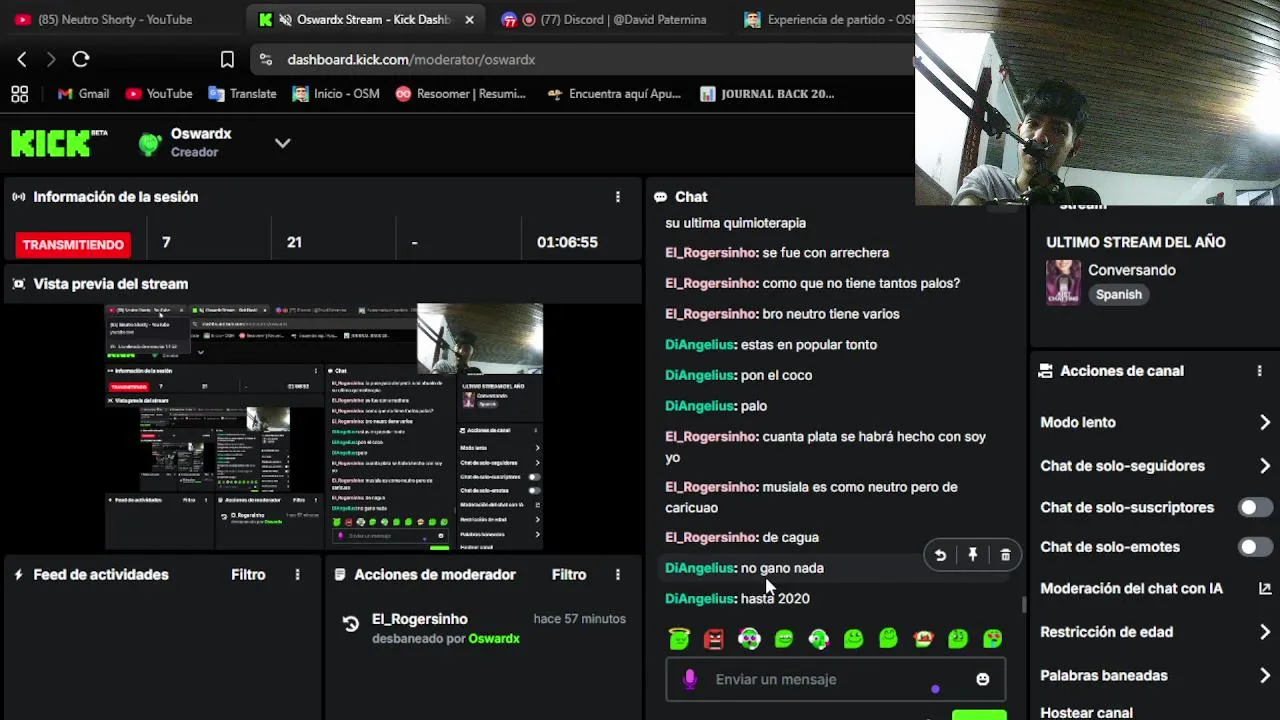Image resolution: width=1280 pixels, height=720 pixels.
Task: Open the Feed de actividades three-dot menu
Action: tap(297, 575)
